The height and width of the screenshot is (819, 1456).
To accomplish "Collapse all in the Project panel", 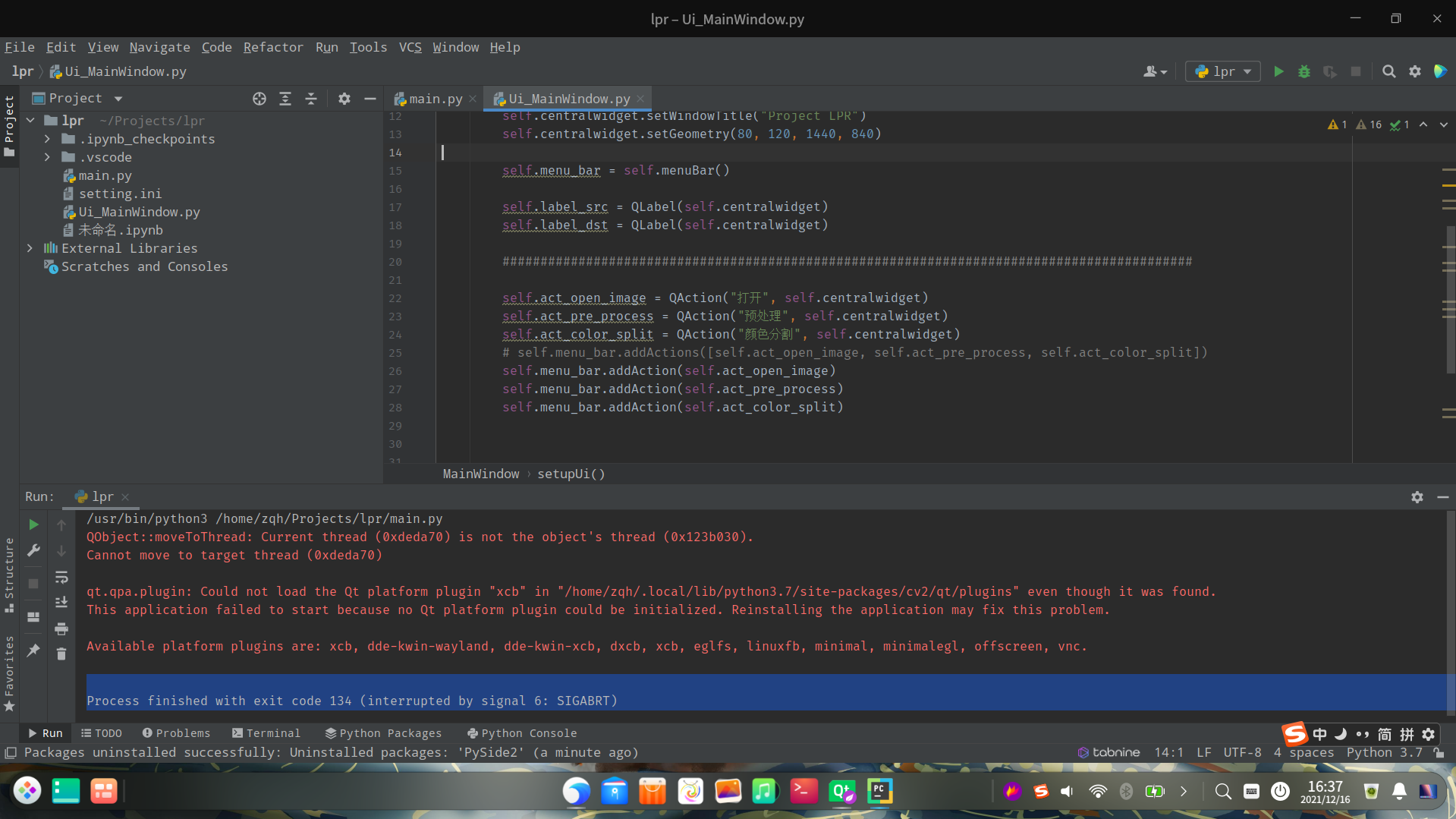I will pyautogui.click(x=311, y=99).
